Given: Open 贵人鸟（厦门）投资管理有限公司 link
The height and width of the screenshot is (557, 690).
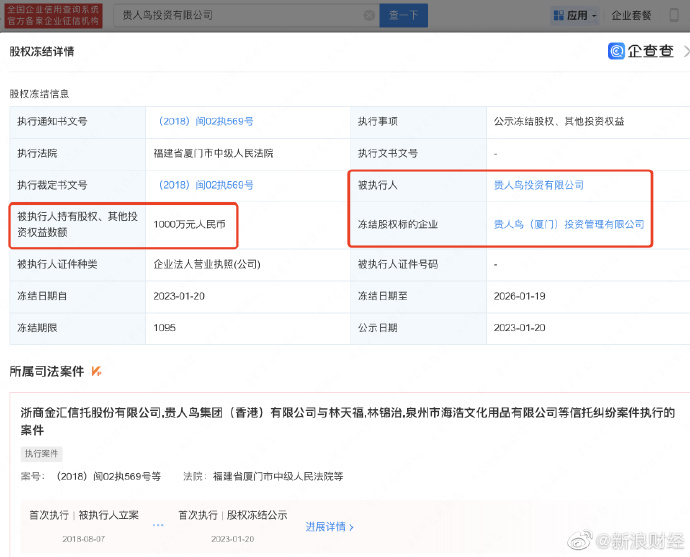Looking at the screenshot, I should pos(569,224).
